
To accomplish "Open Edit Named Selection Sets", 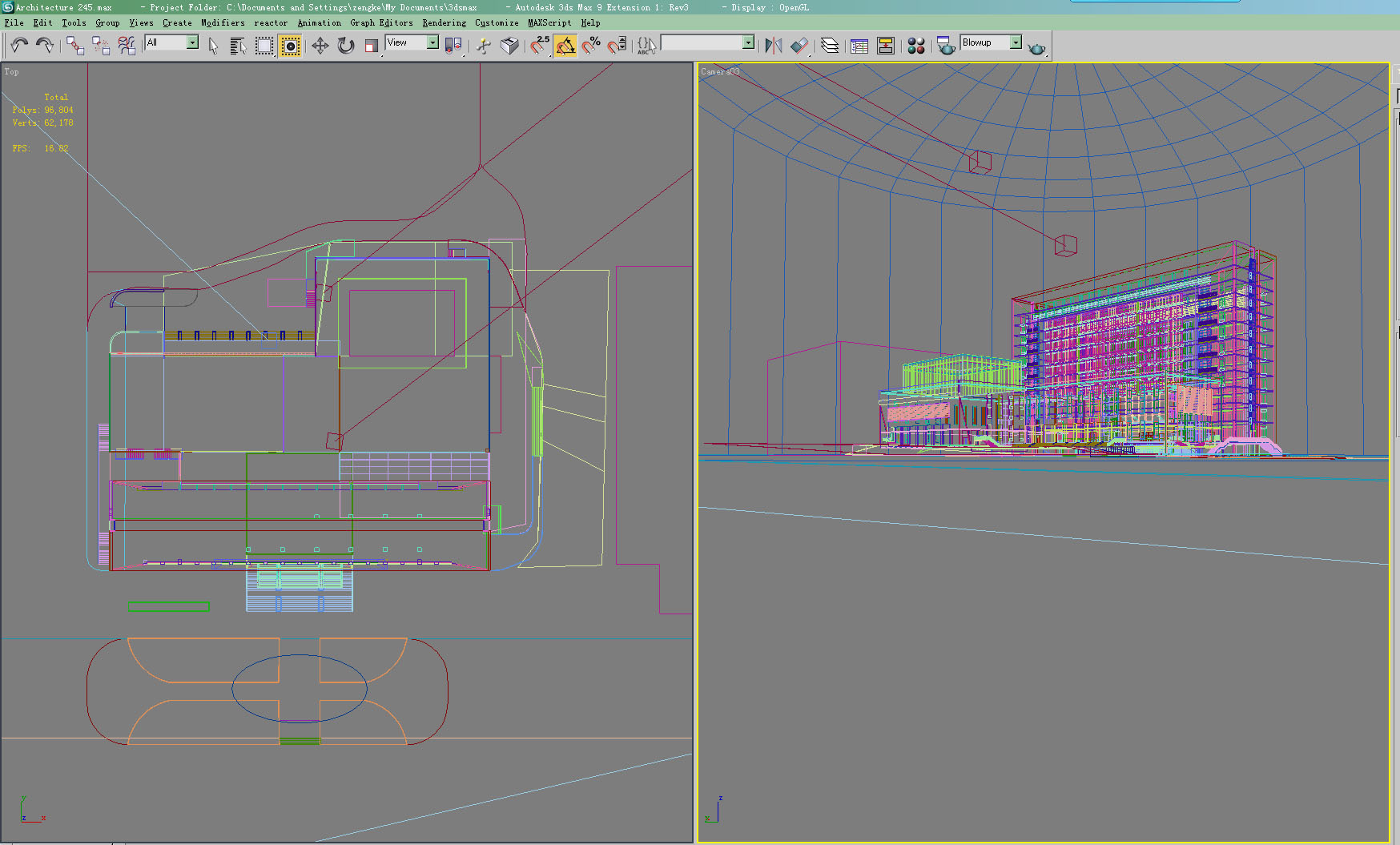I will point(646,46).
